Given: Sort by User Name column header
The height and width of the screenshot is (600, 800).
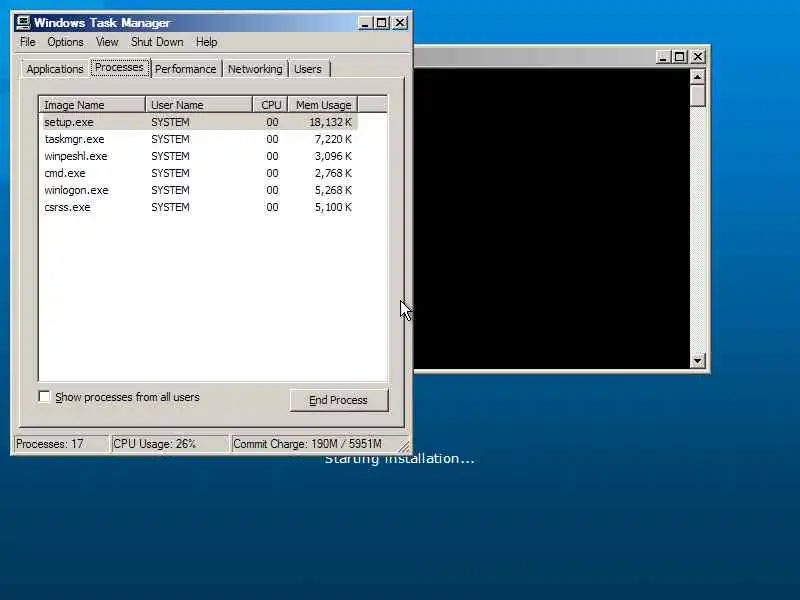Looking at the screenshot, I should click(x=199, y=105).
